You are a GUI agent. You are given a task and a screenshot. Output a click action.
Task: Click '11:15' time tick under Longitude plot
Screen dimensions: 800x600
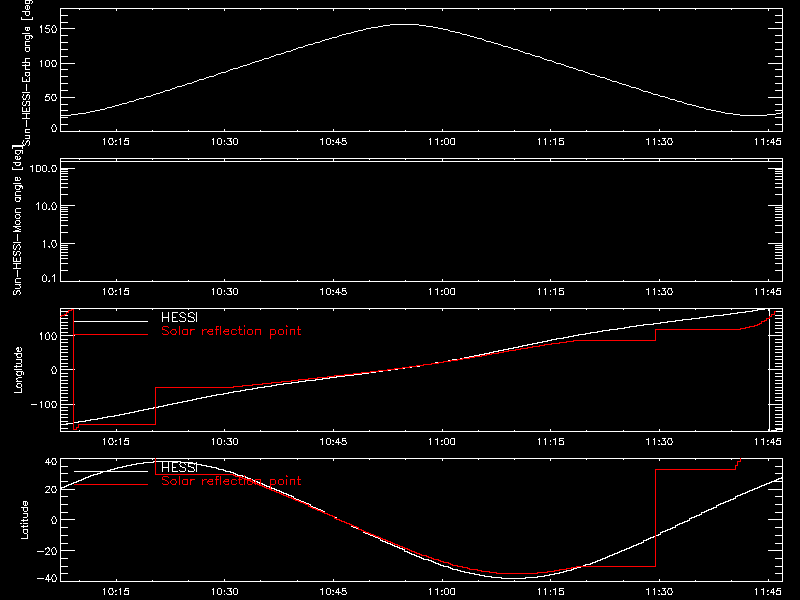(x=551, y=442)
